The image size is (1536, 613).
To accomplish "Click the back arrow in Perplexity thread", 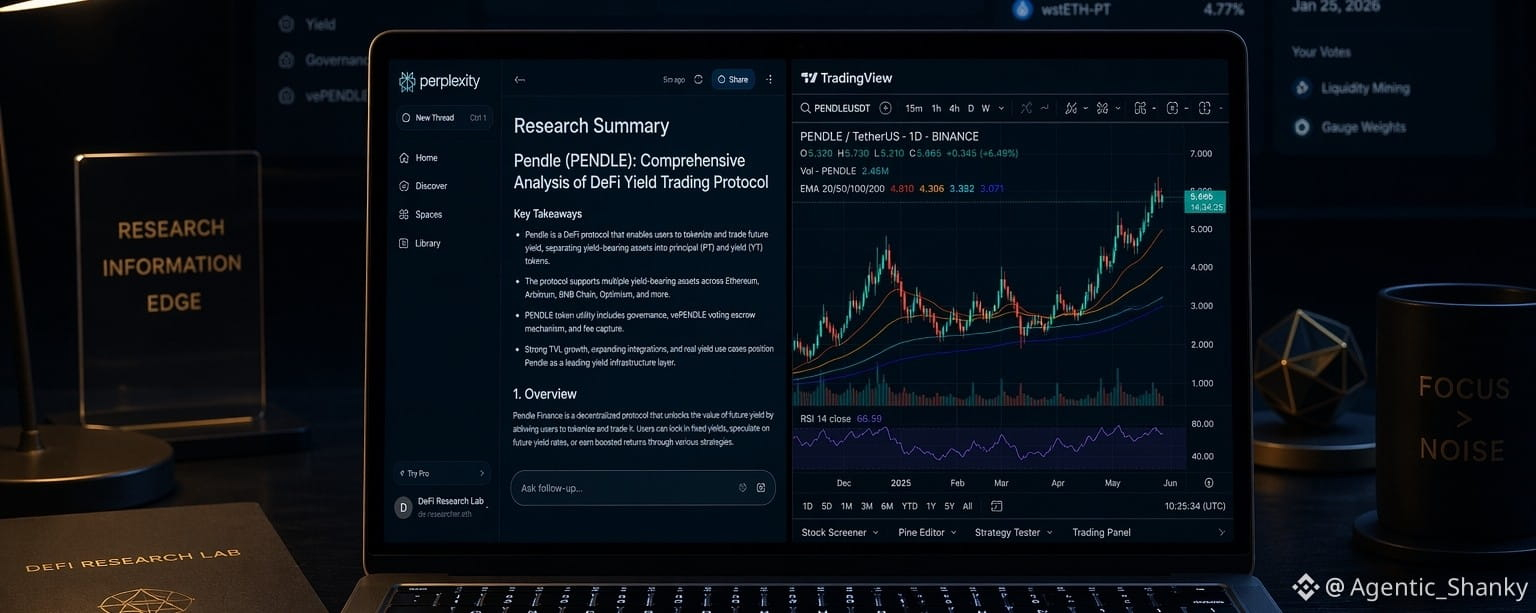I will tap(519, 80).
